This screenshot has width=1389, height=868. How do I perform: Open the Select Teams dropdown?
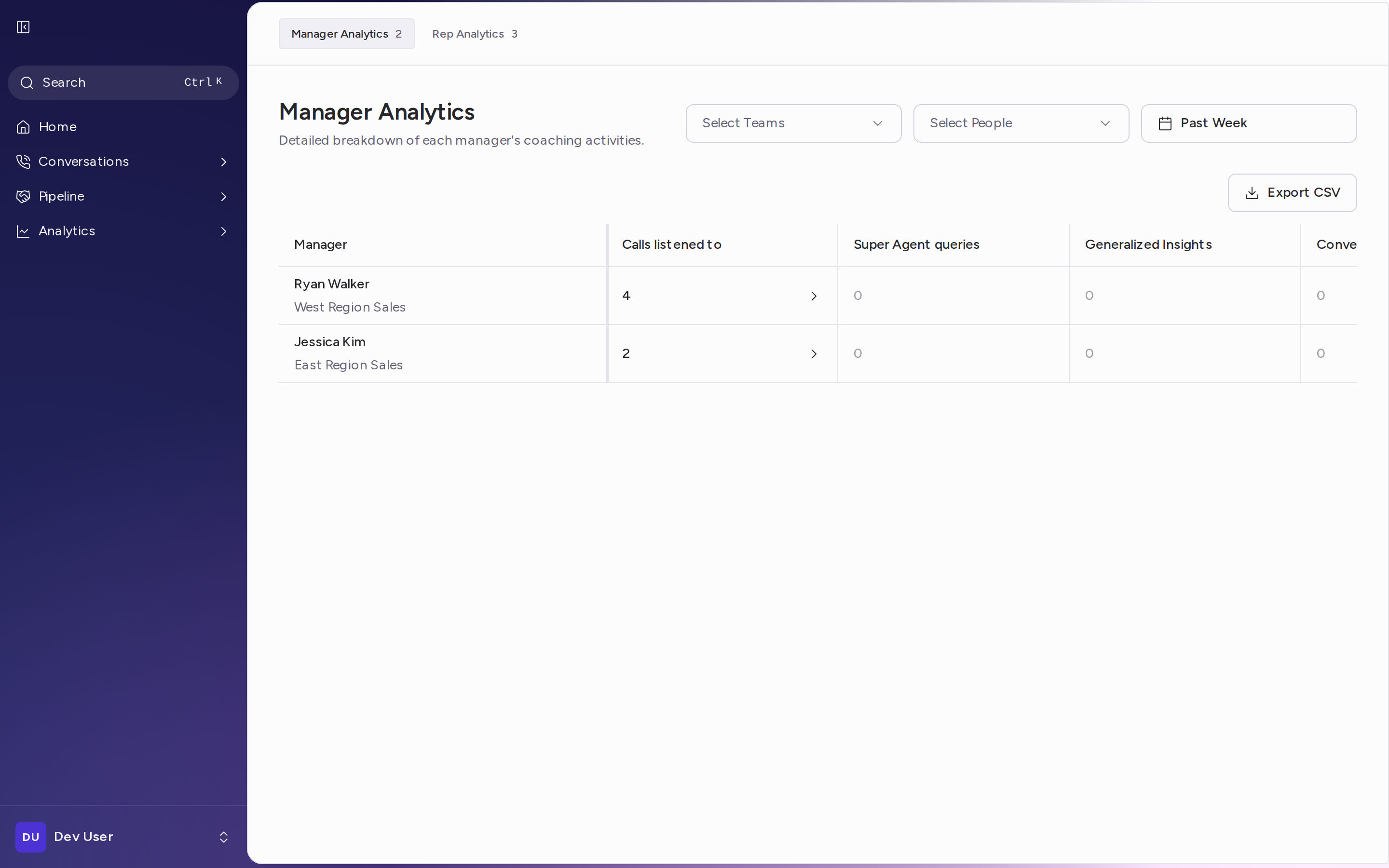click(x=793, y=123)
